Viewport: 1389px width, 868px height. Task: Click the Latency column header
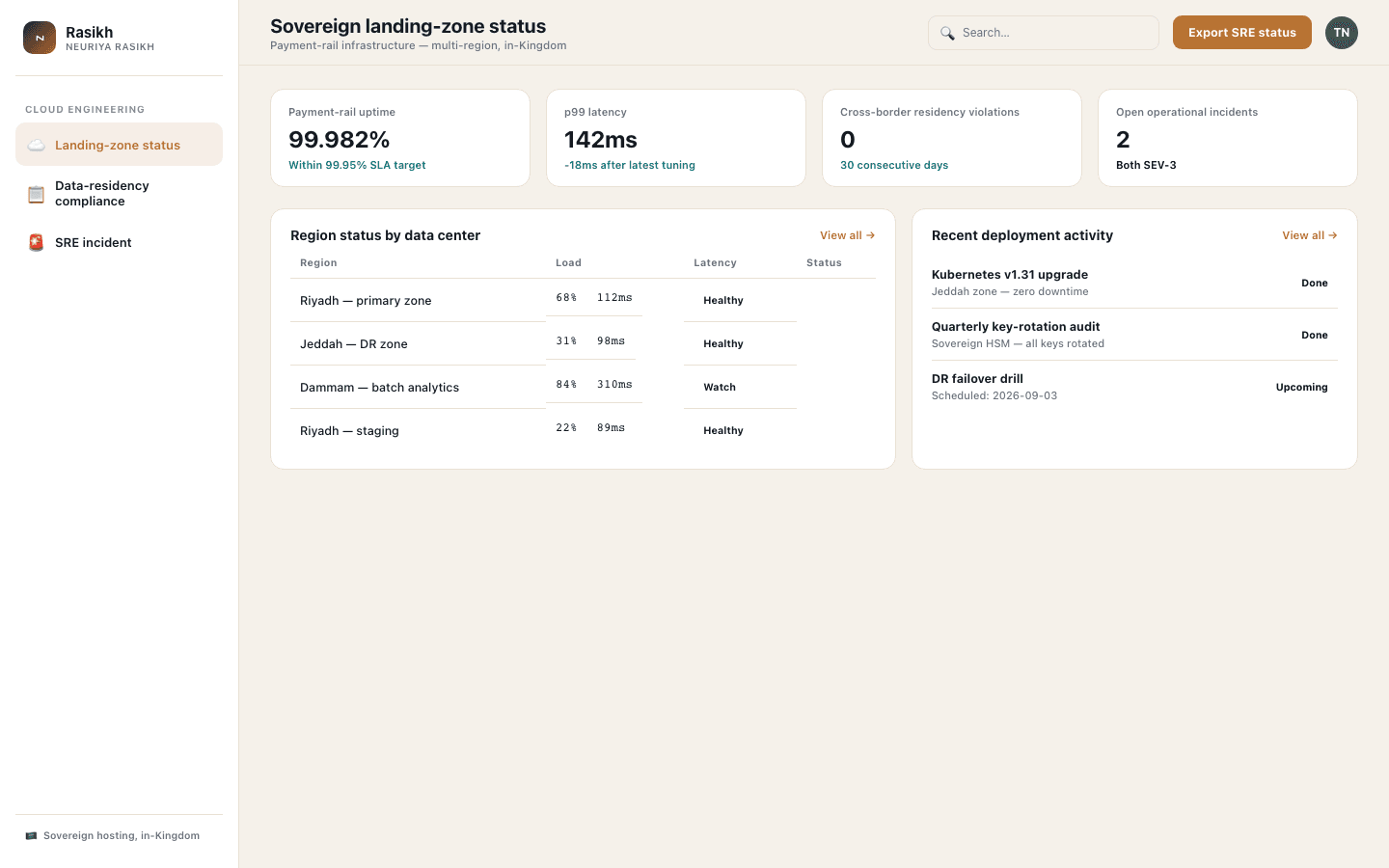pyautogui.click(x=715, y=263)
